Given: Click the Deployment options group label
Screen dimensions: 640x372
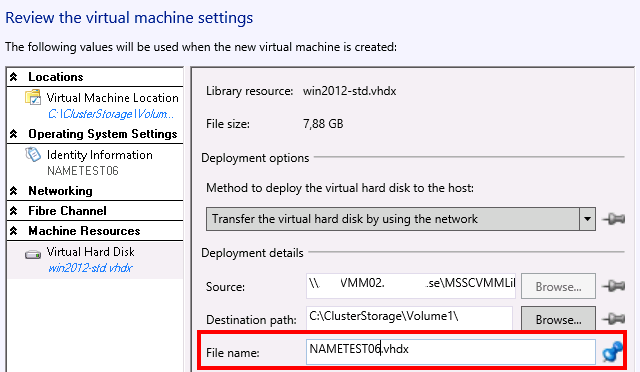Looking at the screenshot, I should click(255, 158).
